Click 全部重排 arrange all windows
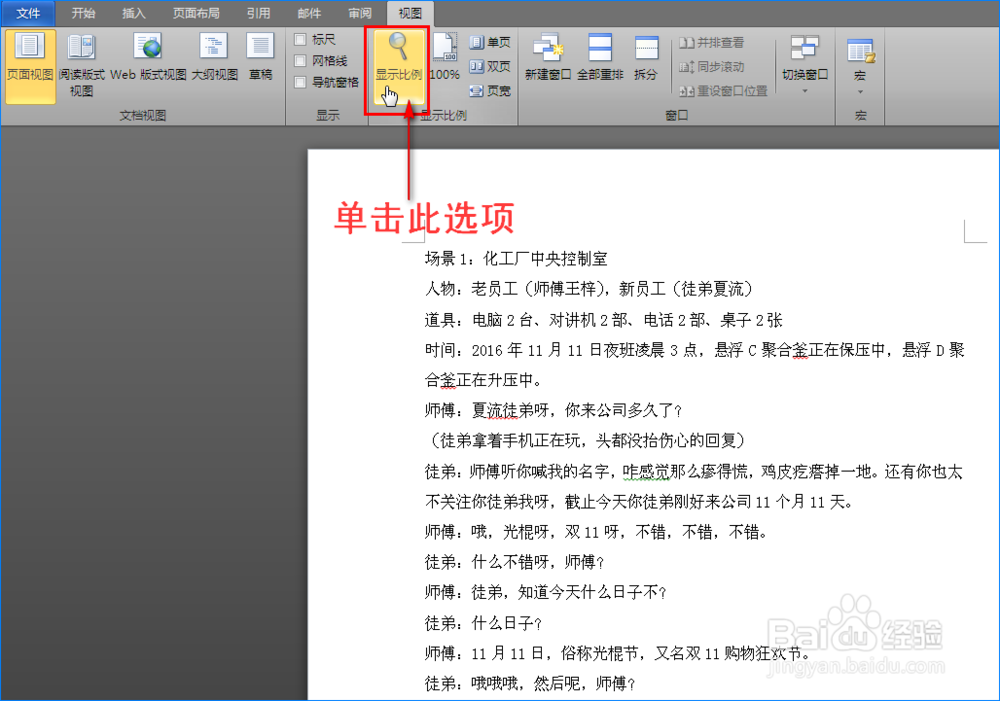Viewport: 1000px width, 701px height. pyautogui.click(x=600, y=59)
